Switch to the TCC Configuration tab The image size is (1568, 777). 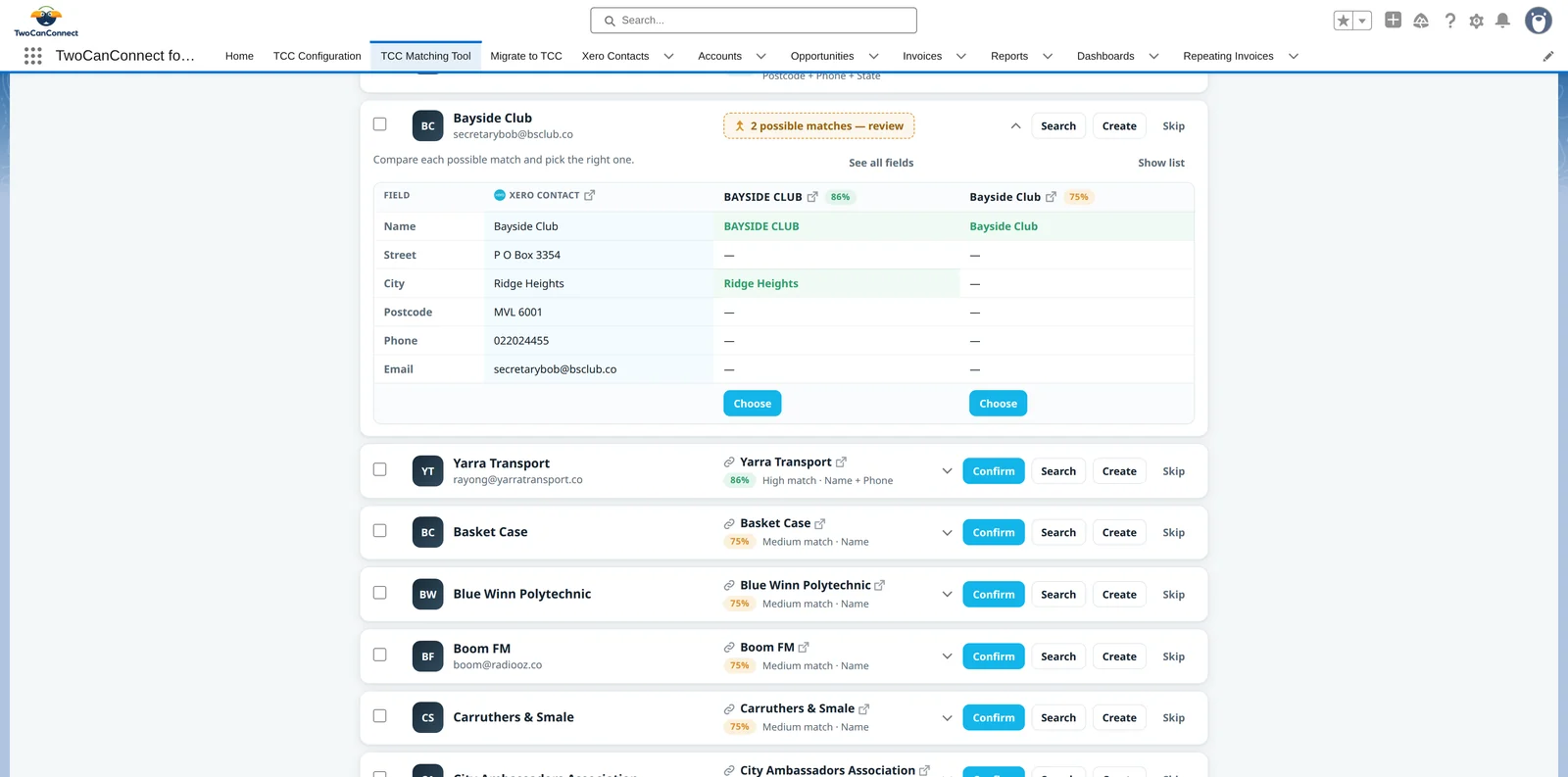pos(317,56)
